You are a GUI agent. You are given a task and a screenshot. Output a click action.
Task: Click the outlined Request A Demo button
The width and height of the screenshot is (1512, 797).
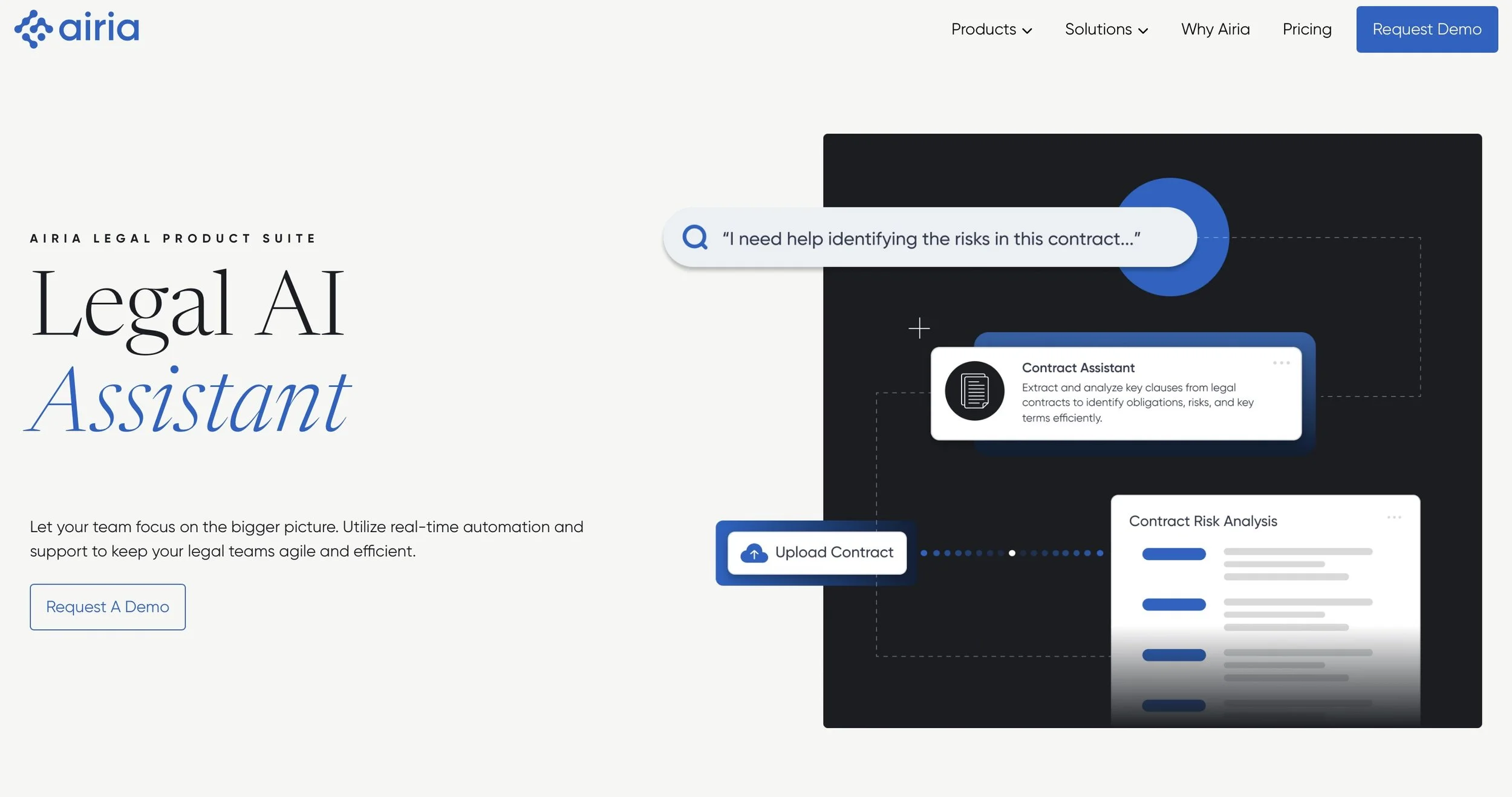[x=108, y=607]
